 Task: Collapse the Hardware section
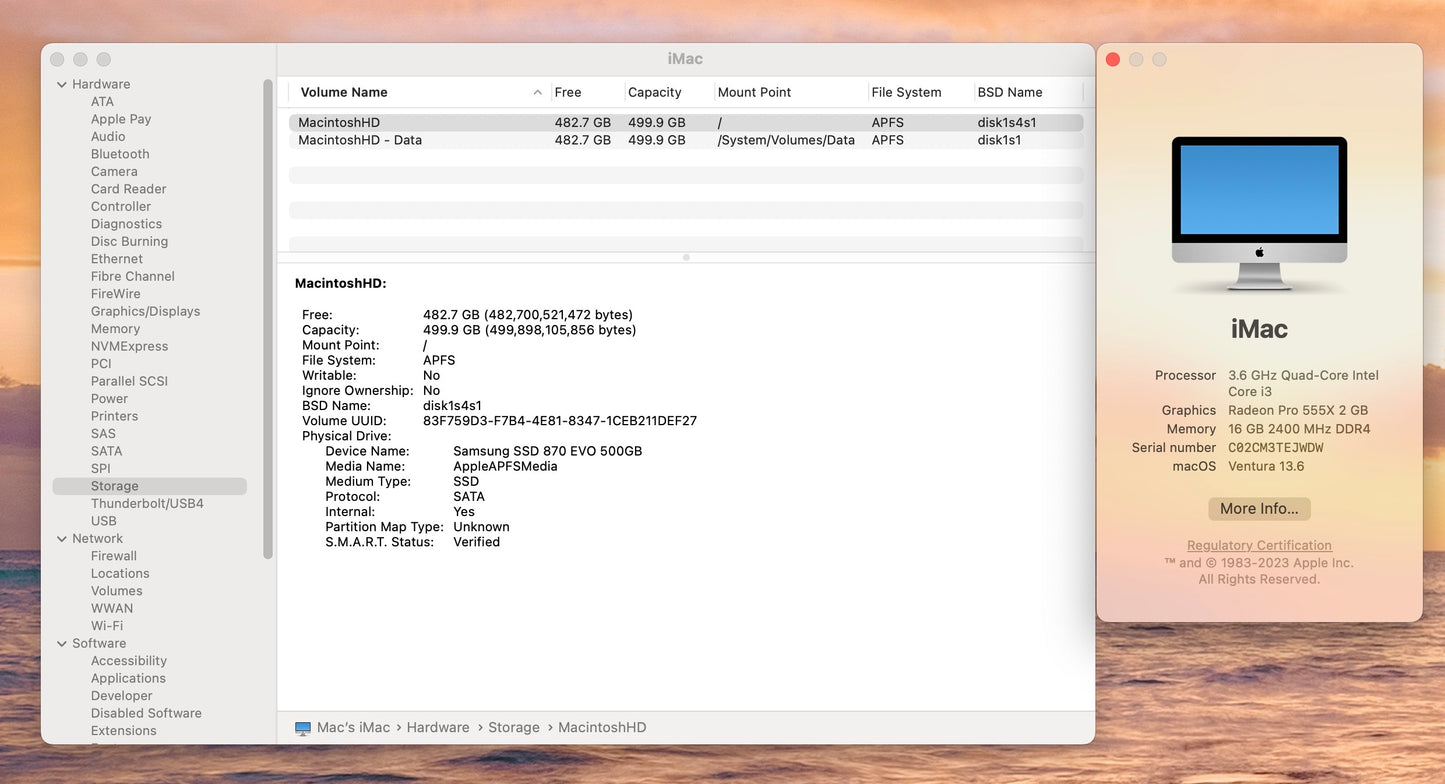coord(62,85)
